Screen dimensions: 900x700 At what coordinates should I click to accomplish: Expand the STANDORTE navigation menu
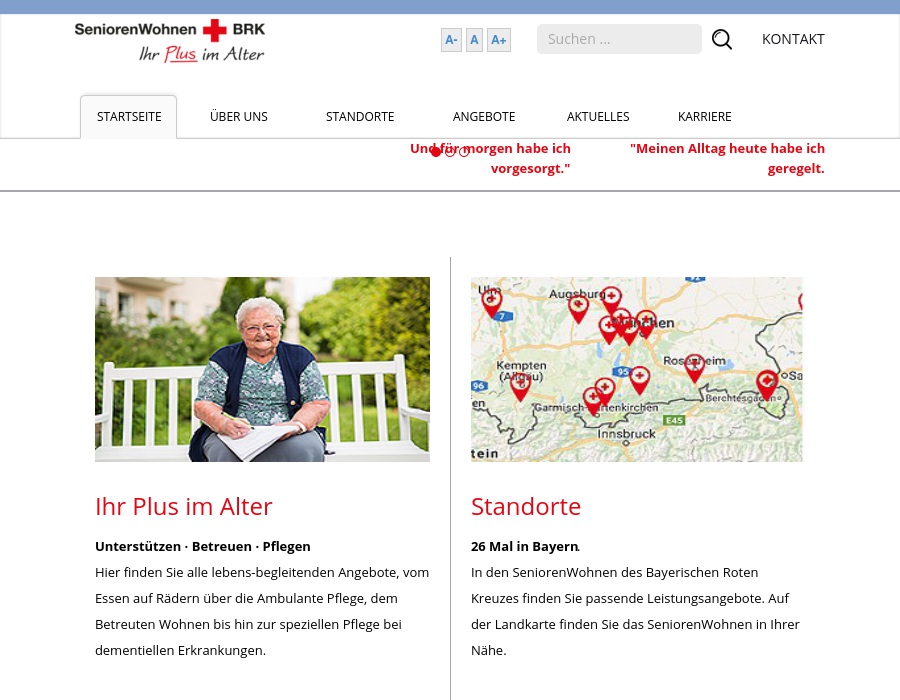359,116
